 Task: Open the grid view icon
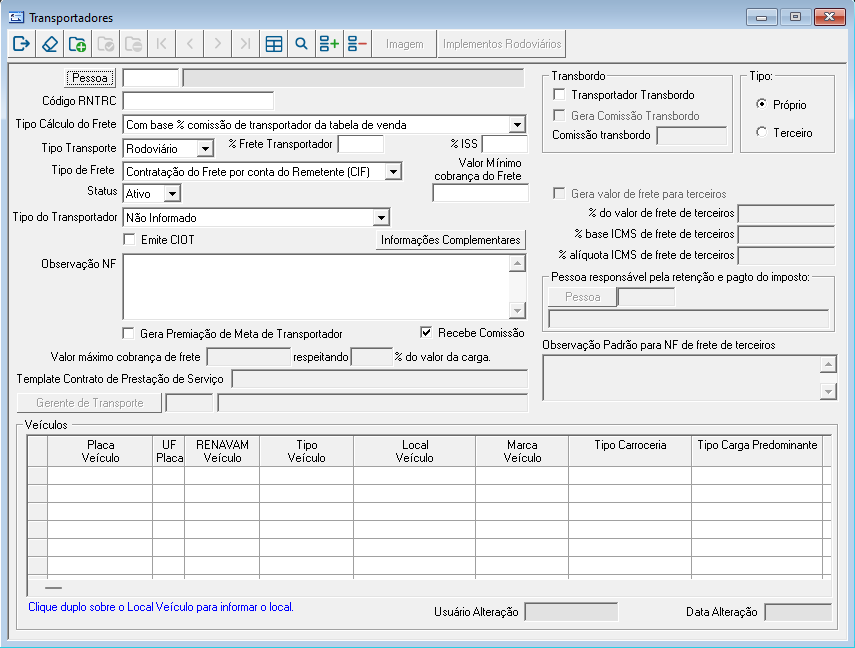point(274,43)
